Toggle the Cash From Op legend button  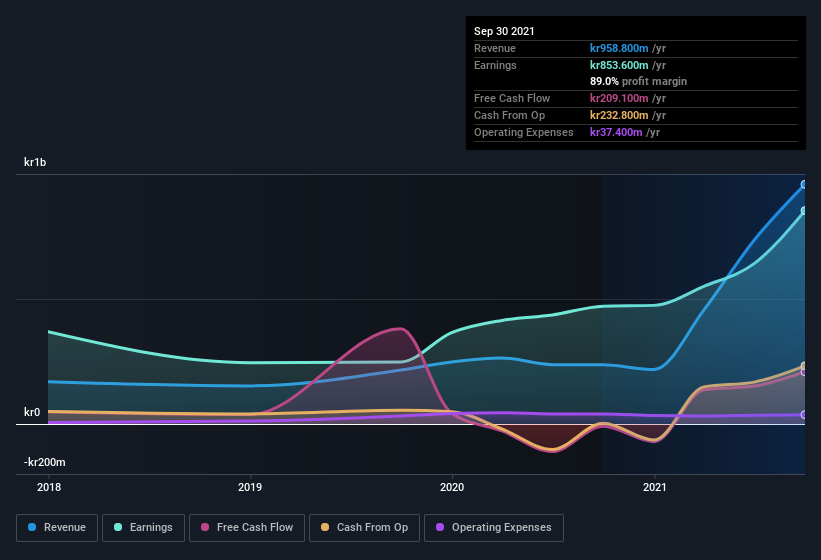[364, 528]
